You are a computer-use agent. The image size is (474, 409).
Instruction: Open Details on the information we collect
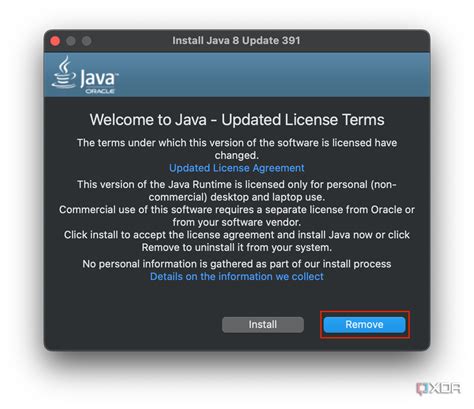click(237, 277)
